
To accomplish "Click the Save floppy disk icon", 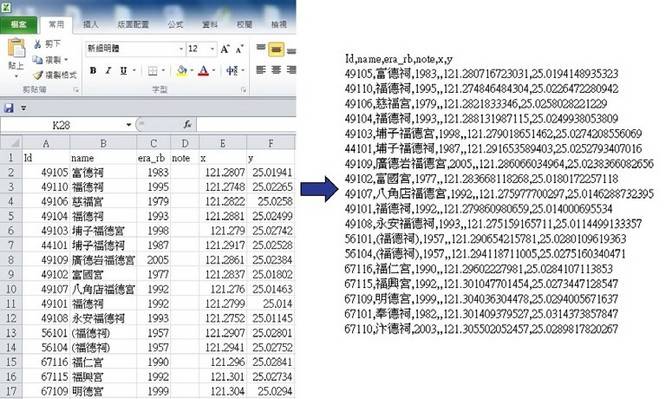I will [x=9, y=108].
